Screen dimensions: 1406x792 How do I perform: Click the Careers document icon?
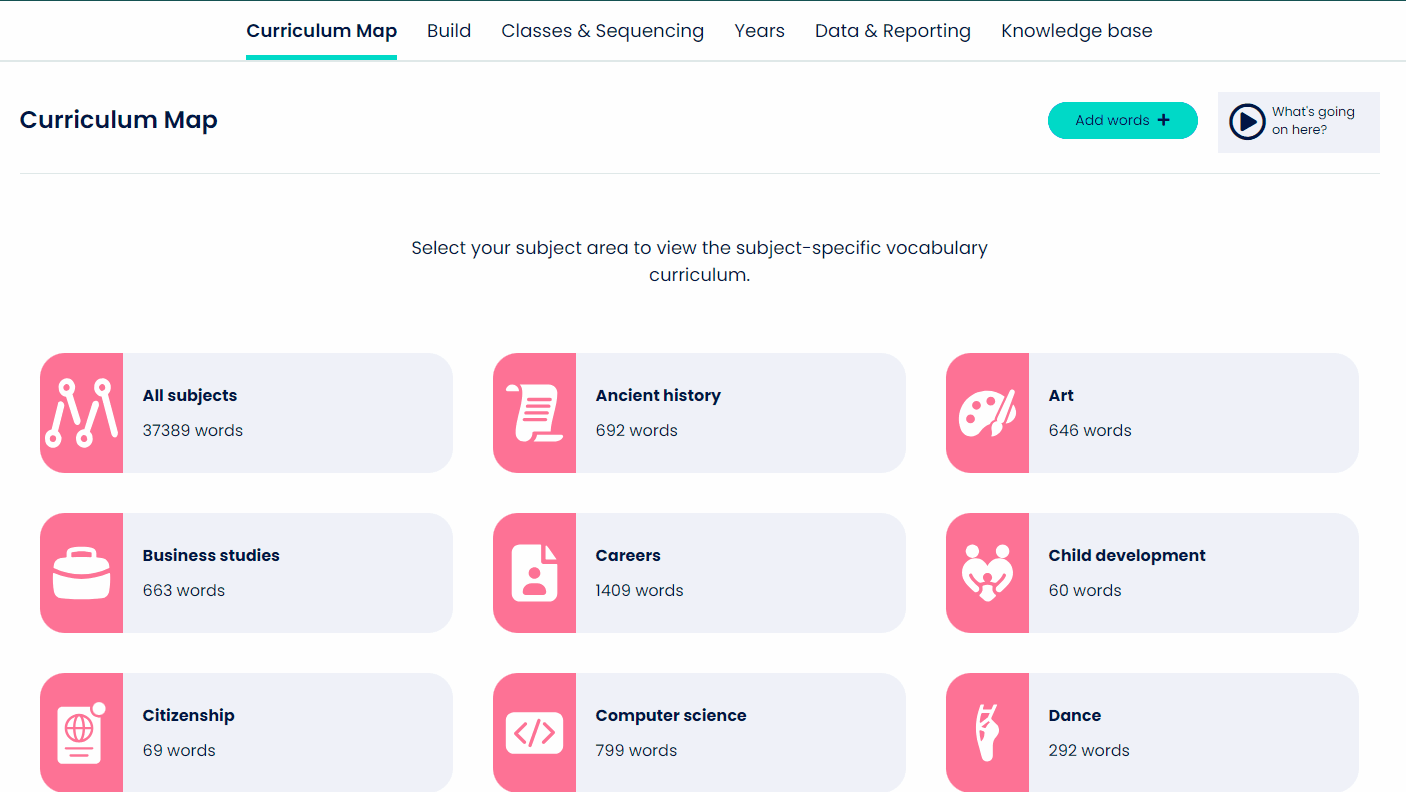point(534,573)
